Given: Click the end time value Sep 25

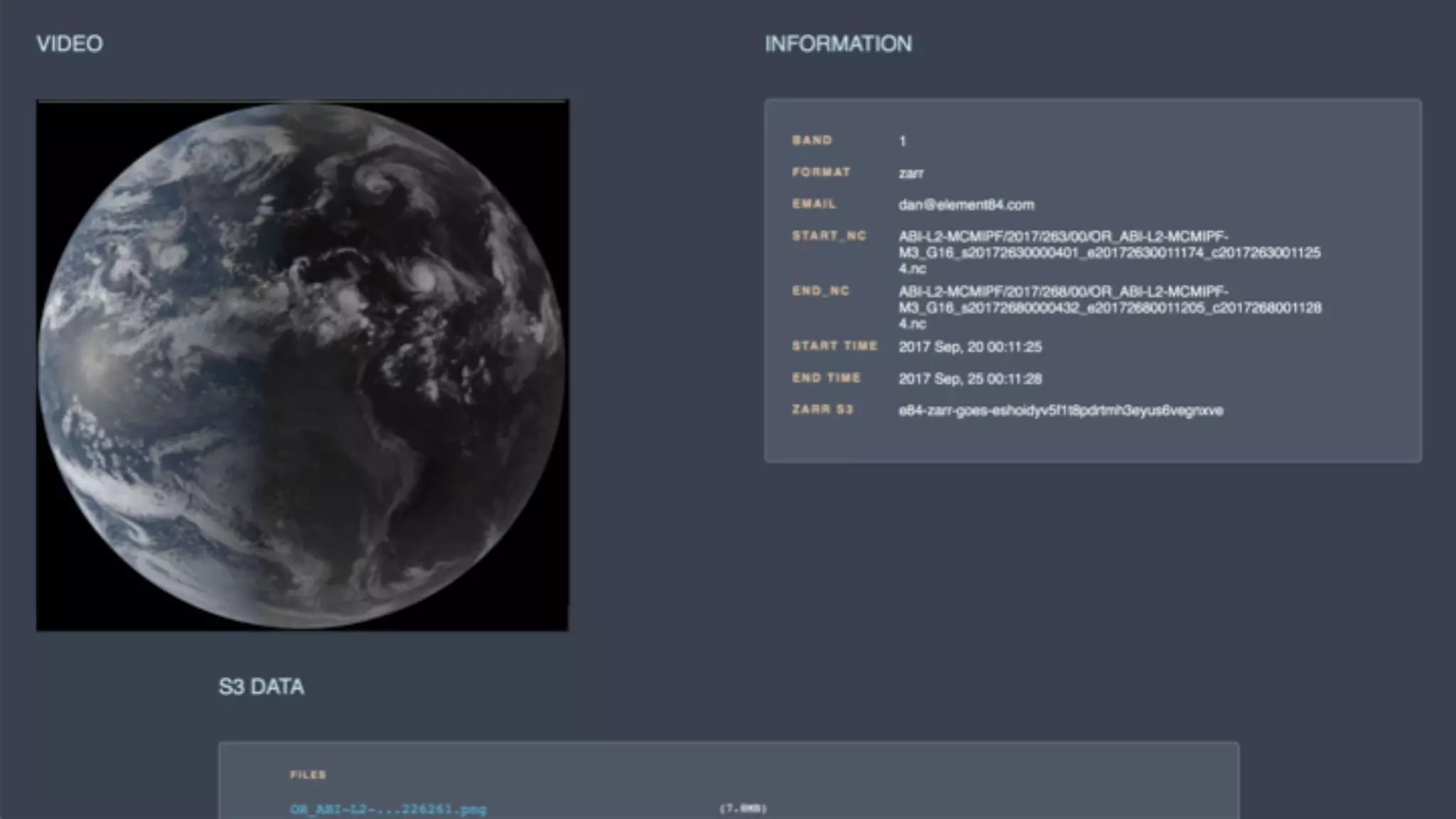Looking at the screenshot, I should click(x=970, y=379).
